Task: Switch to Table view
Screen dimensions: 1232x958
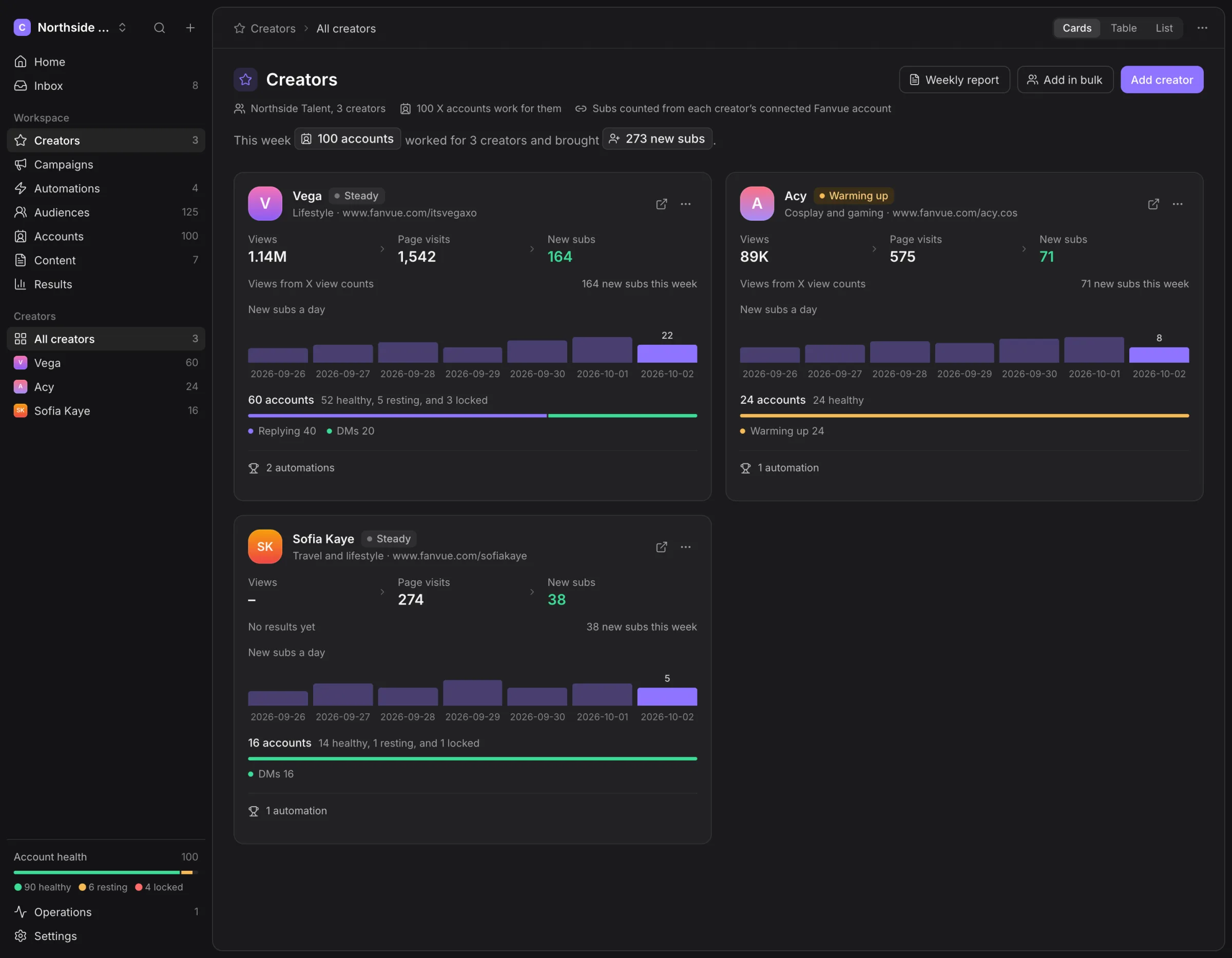Action: point(1123,28)
